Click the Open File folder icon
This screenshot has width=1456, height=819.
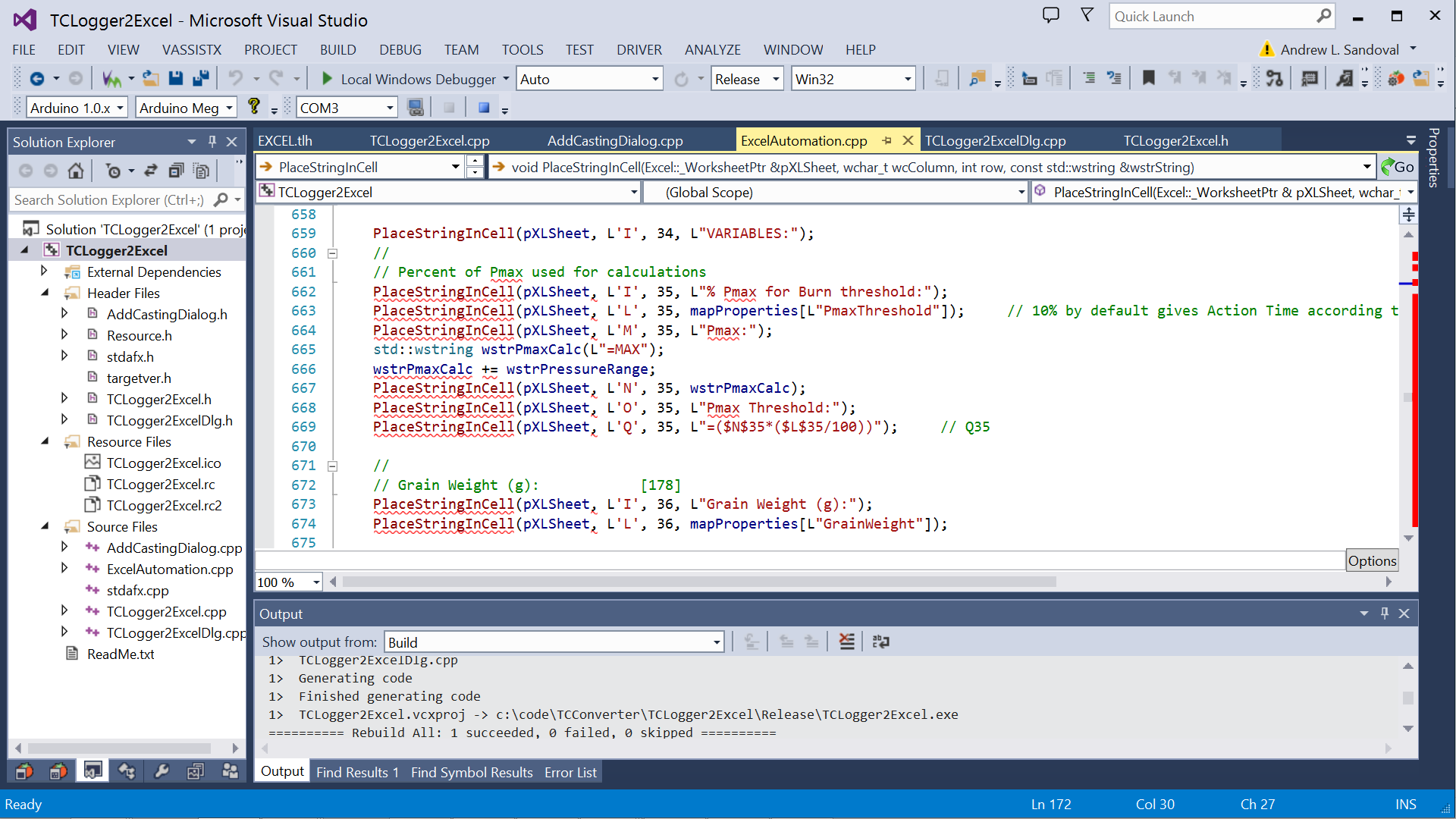pyautogui.click(x=151, y=78)
